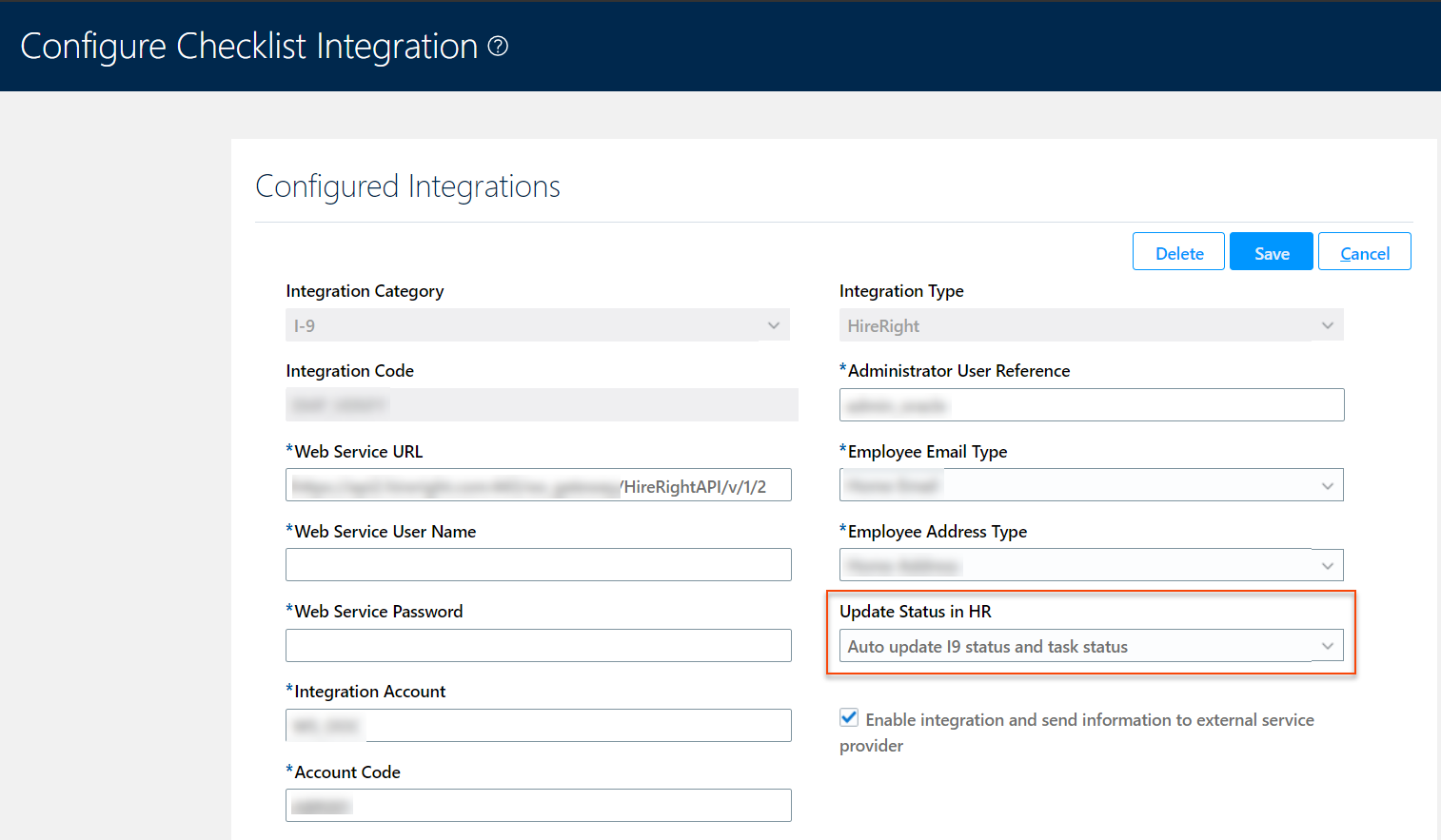The height and width of the screenshot is (840, 1441).
Task: Click the Employee Email Type dropdown arrow
Action: coord(1328,485)
